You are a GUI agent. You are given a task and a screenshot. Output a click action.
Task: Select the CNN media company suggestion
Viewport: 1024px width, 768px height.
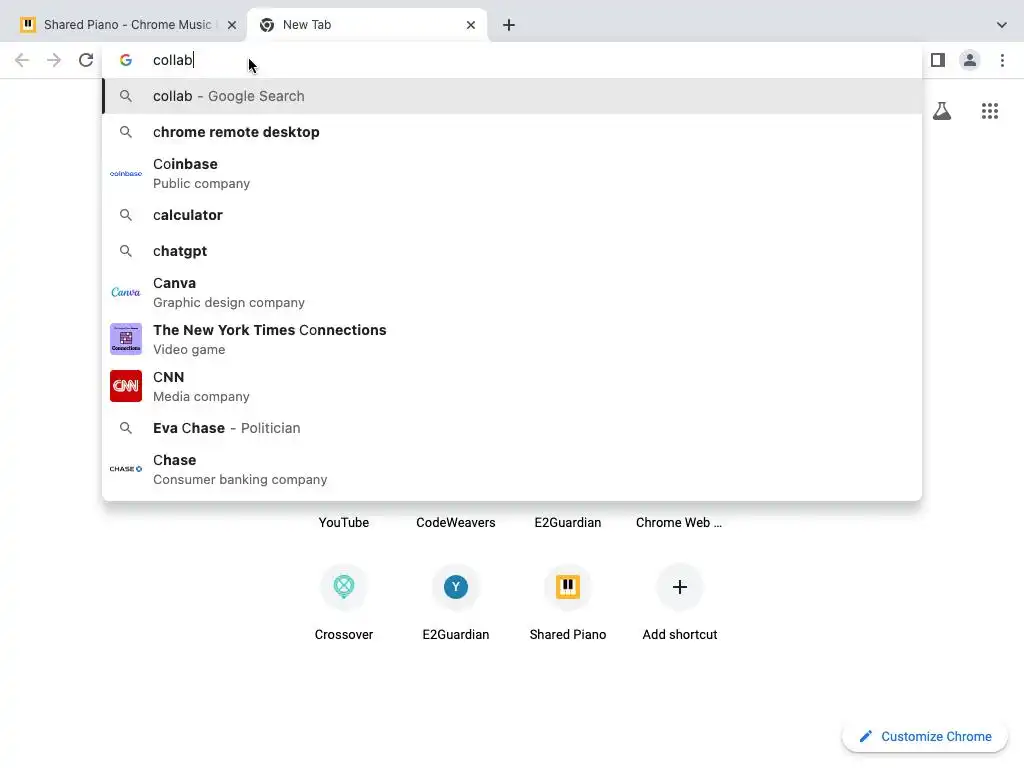[512, 387]
